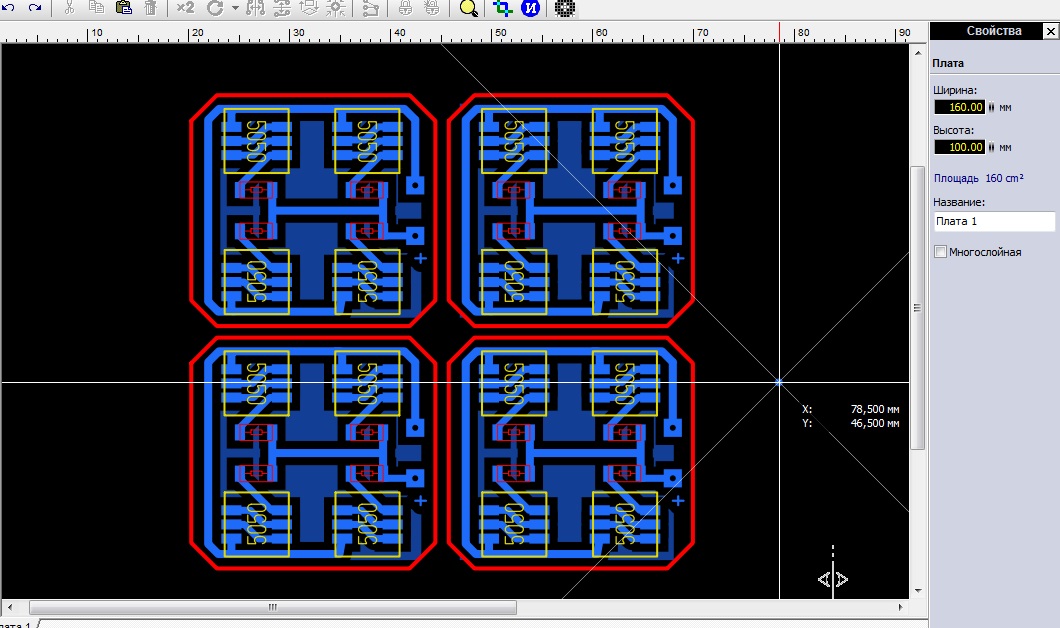Click the blue Info icon
Screen dimensions: 1060x628
(x=531, y=8)
